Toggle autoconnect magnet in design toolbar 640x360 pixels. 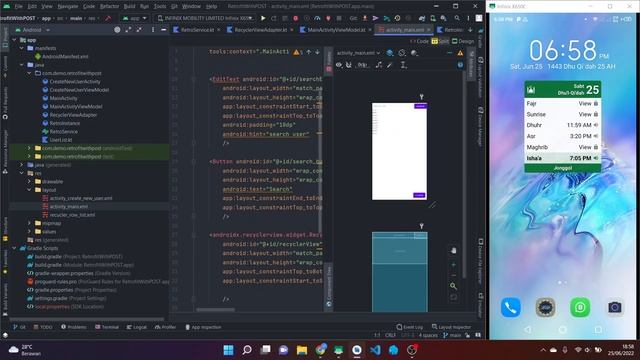(x=349, y=65)
